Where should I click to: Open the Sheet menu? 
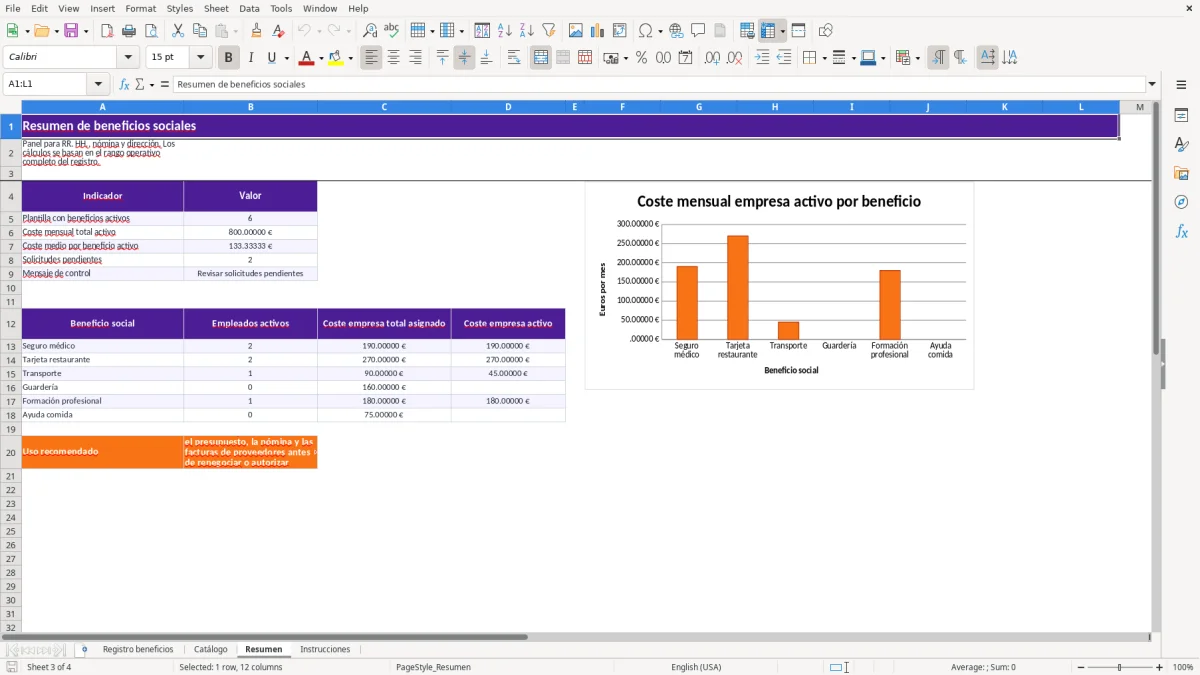216,8
